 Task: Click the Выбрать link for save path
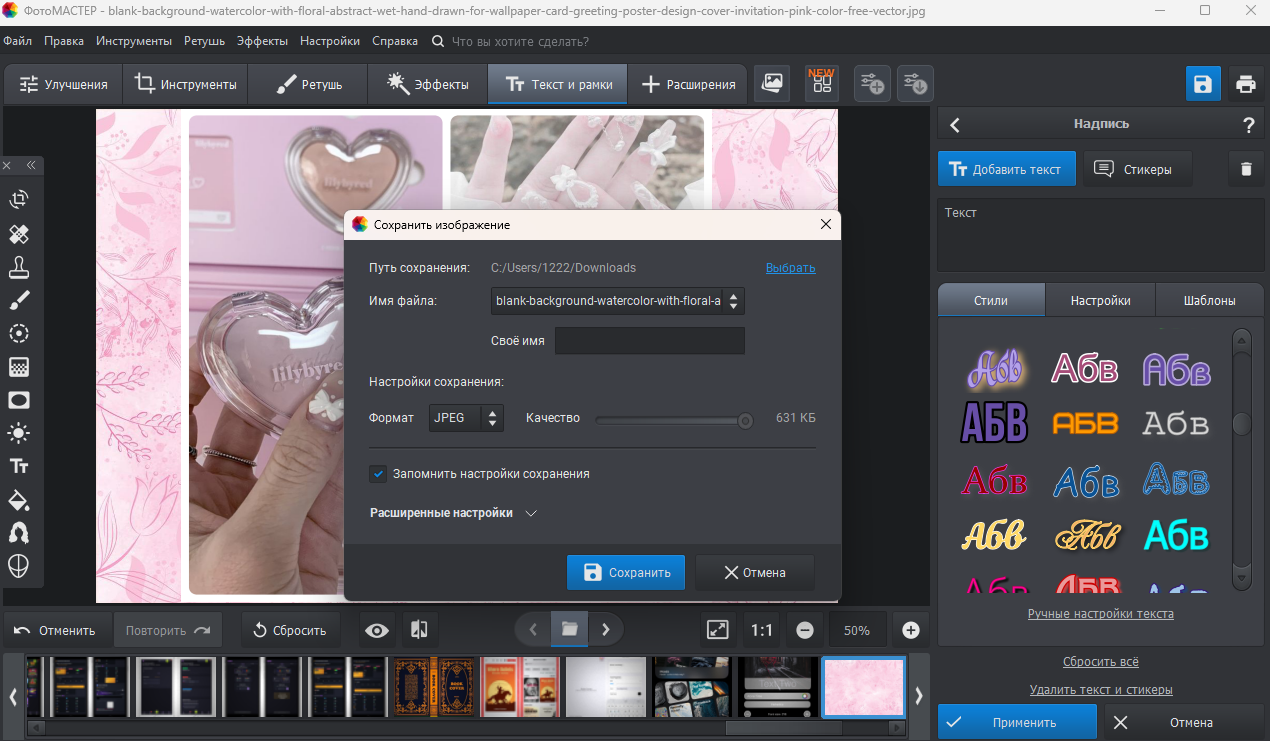[x=791, y=268]
